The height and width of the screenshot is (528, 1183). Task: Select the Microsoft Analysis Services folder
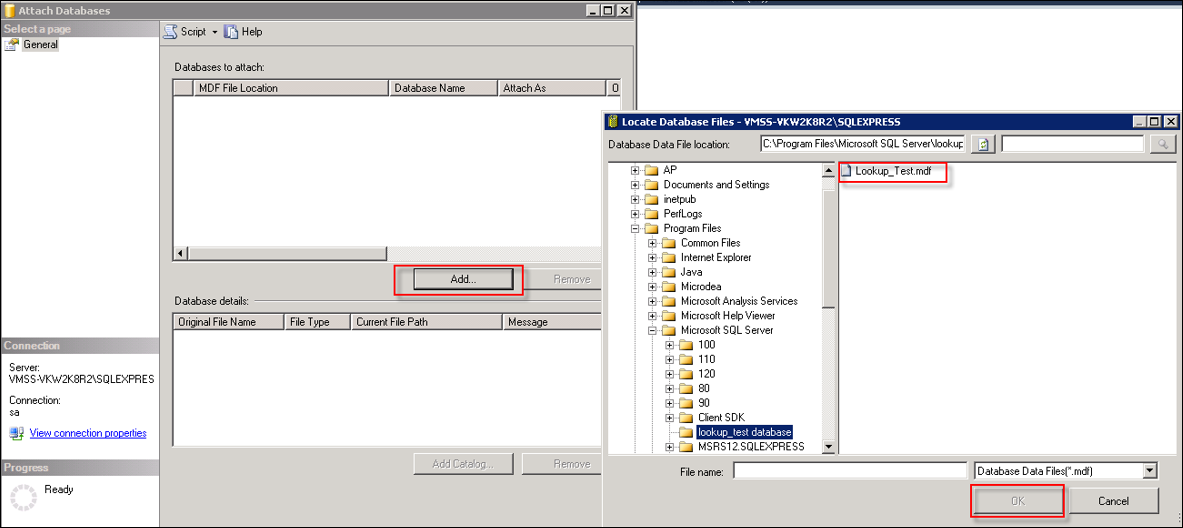click(x=739, y=301)
